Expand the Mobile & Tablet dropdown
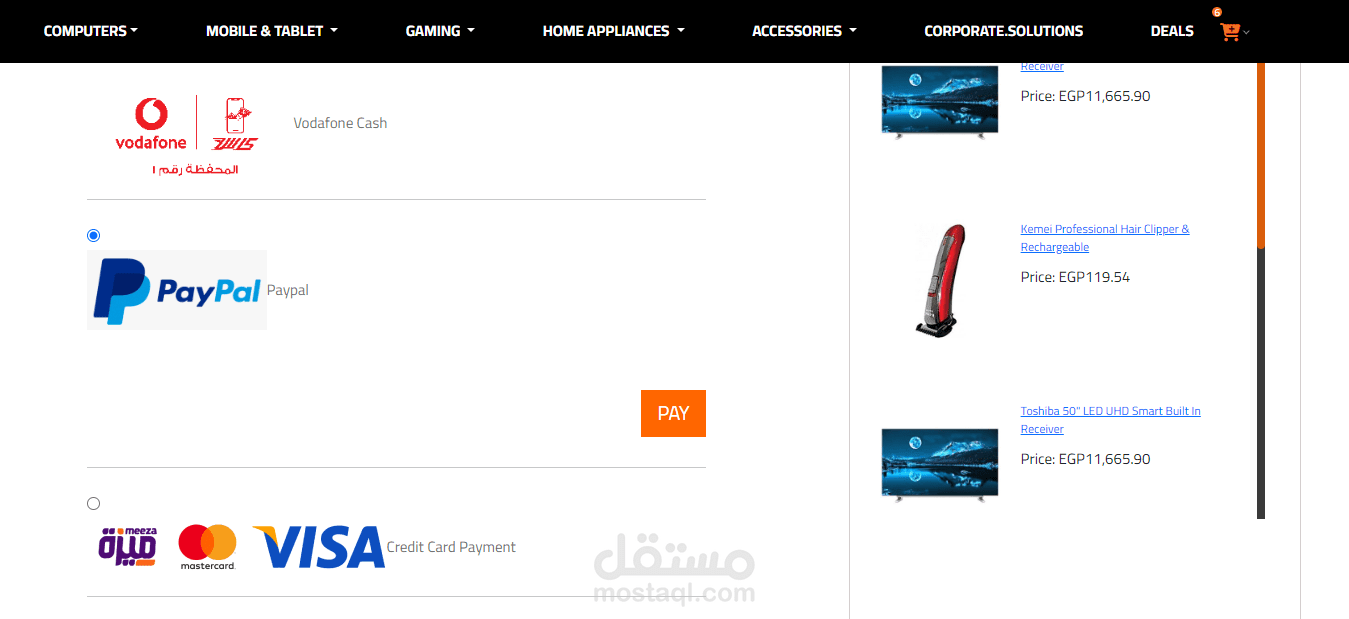Screen dimensions: 1349x619 272,31
